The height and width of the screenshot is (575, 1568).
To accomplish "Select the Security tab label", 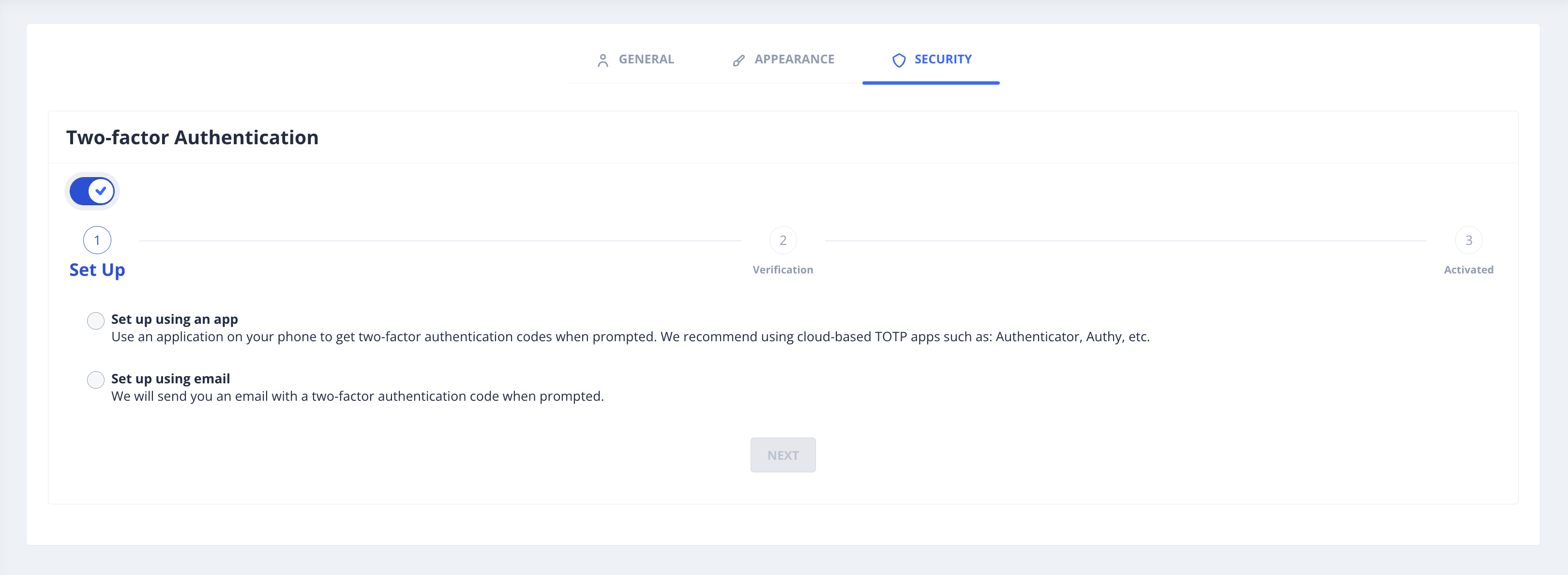I will [x=942, y=59].
